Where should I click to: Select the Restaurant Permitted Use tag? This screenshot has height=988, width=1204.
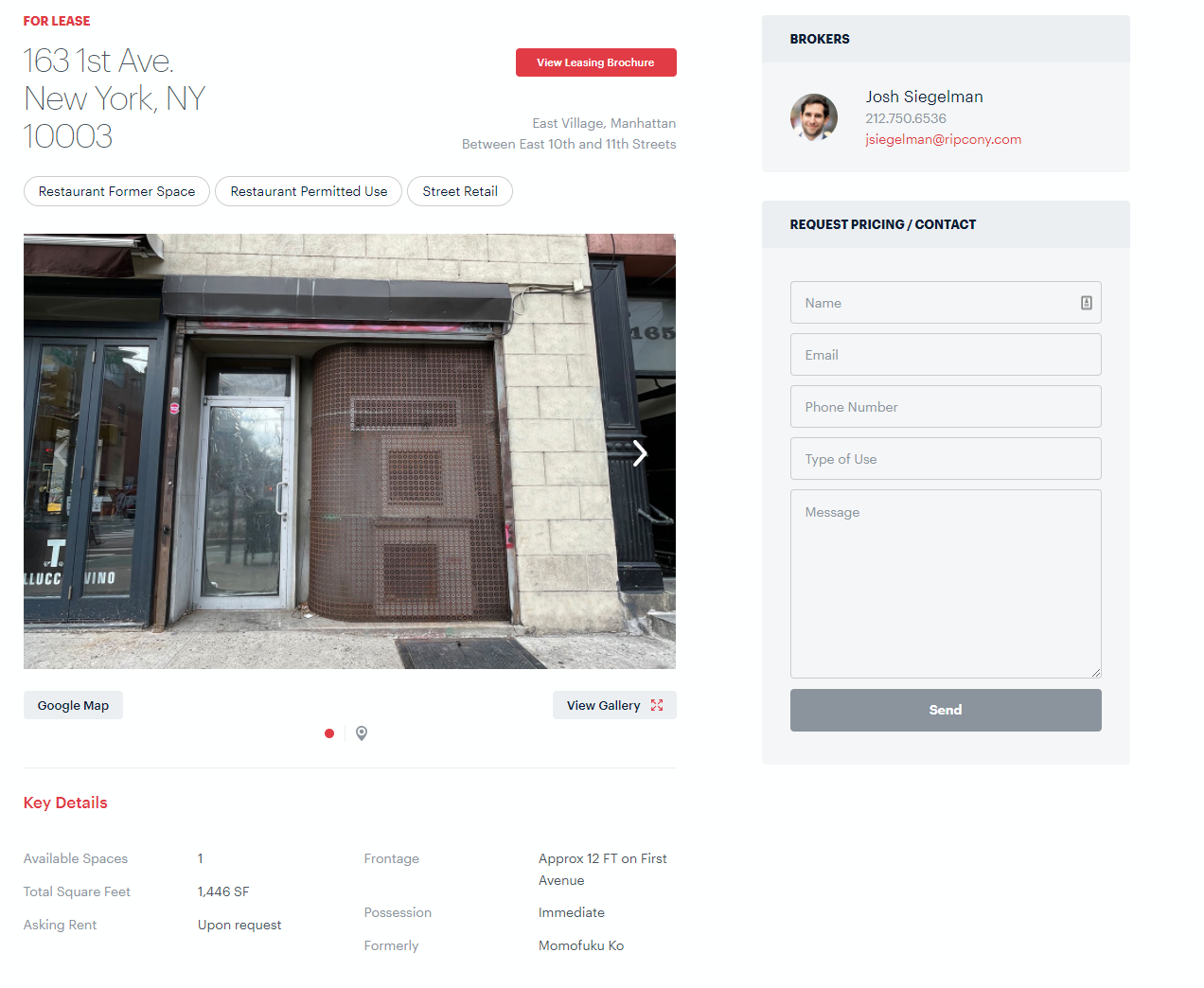[x=309, y=191]
